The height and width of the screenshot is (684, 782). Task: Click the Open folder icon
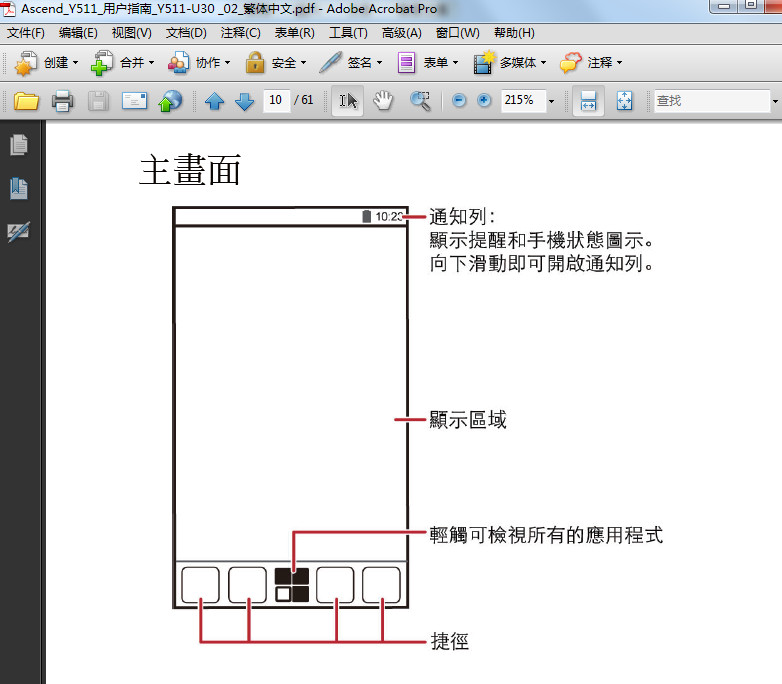coord(26,101)
